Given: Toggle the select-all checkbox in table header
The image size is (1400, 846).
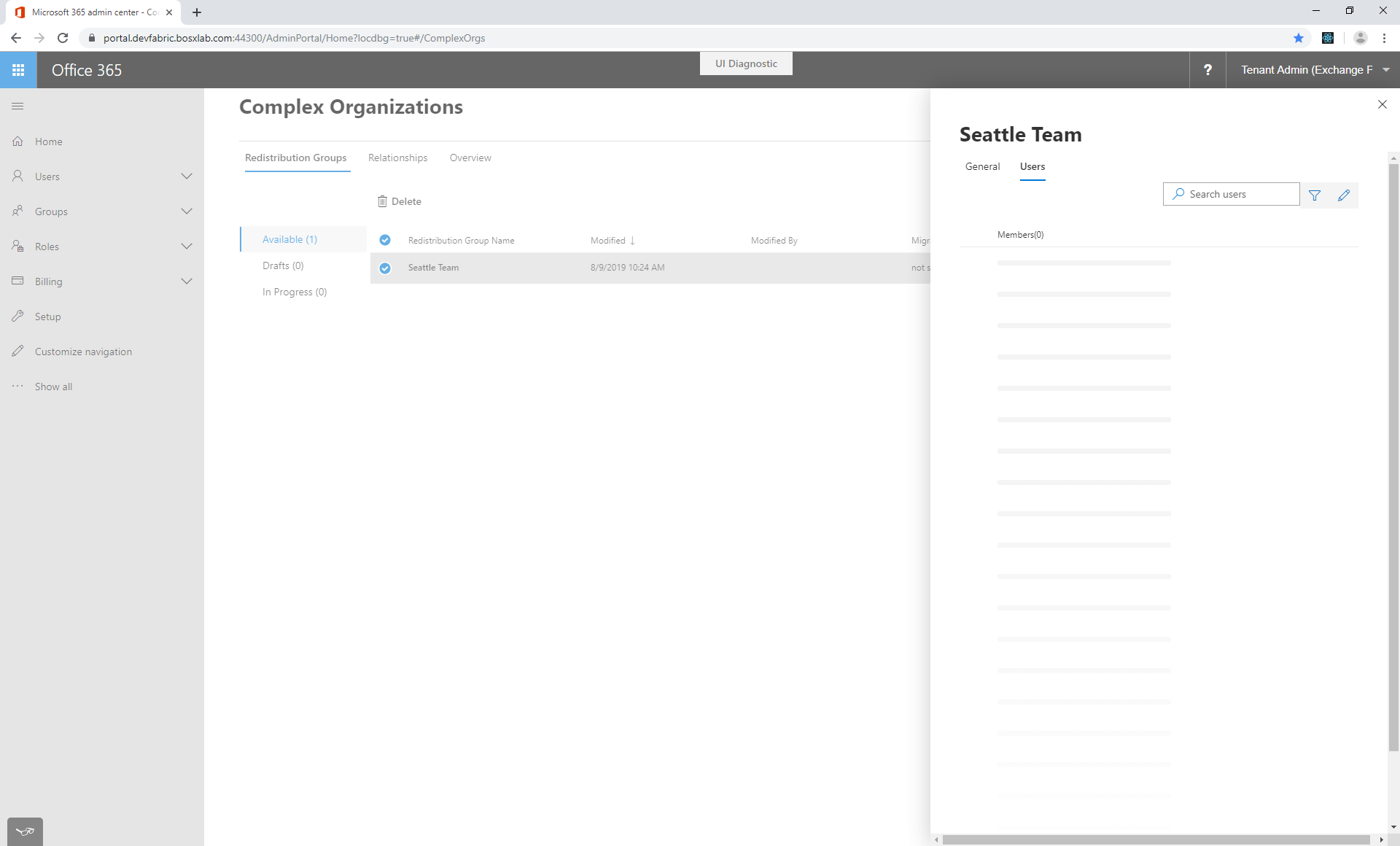Looking at the screenshot, I should pos(385,240).
